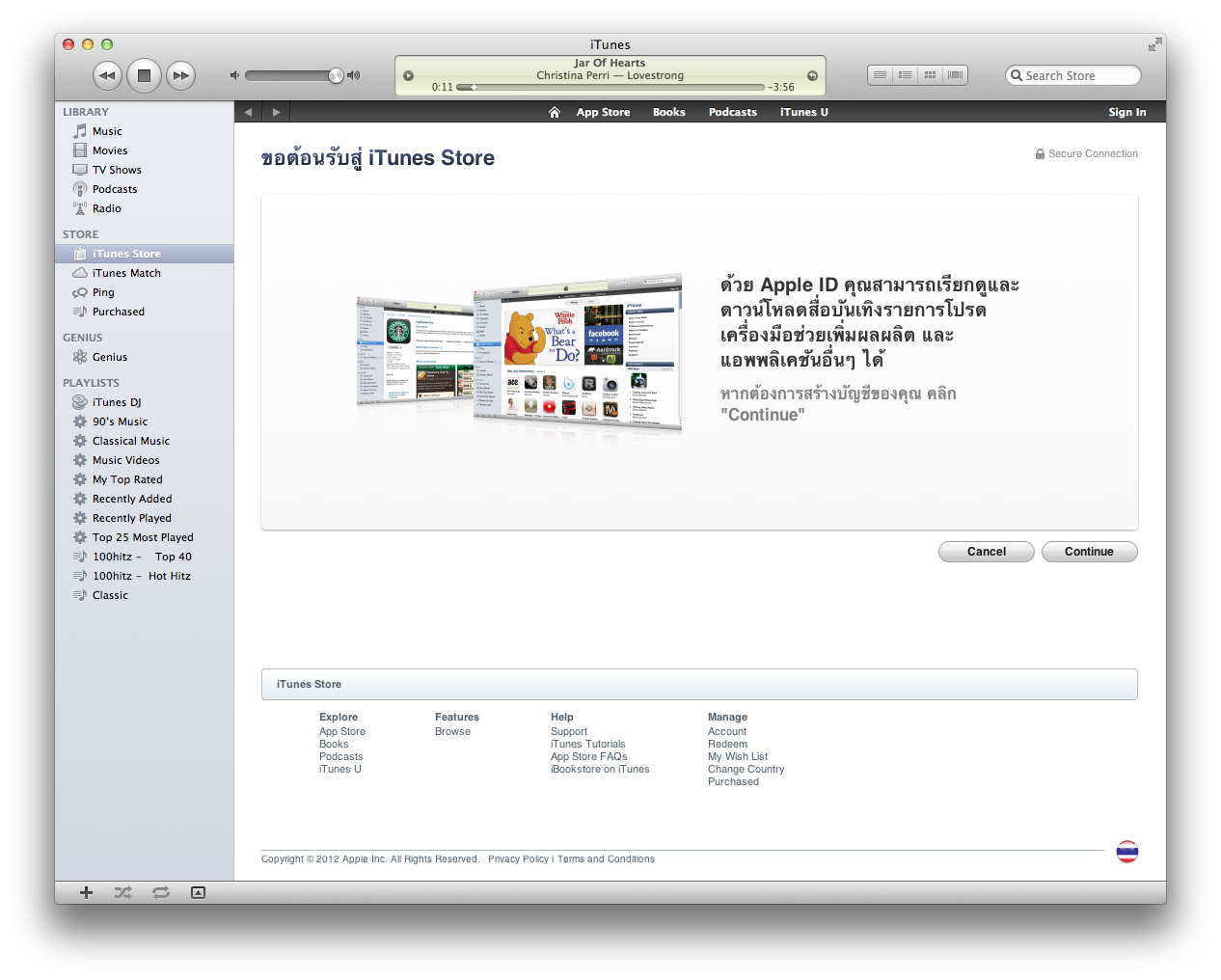Select TV Shows in the sidebar
The height and width of the screenshot is (980, 1221).
(x=144, y=170)
